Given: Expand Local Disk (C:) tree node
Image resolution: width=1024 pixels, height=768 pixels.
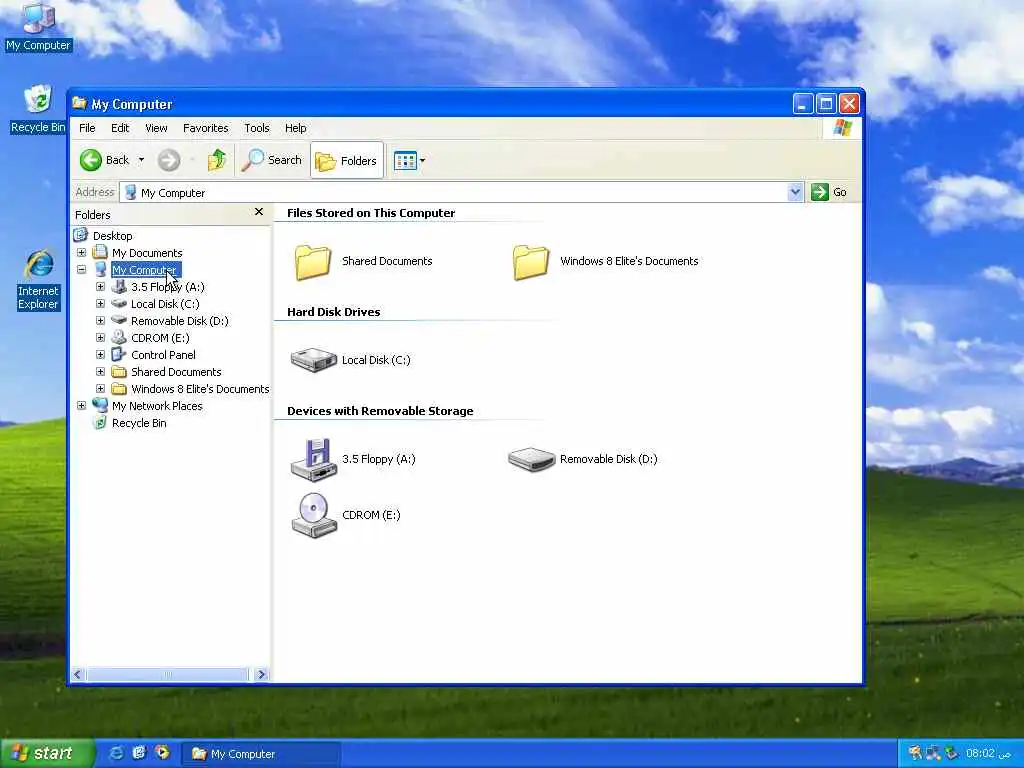Looking at the screenshot, I should (x=101, y=304).
